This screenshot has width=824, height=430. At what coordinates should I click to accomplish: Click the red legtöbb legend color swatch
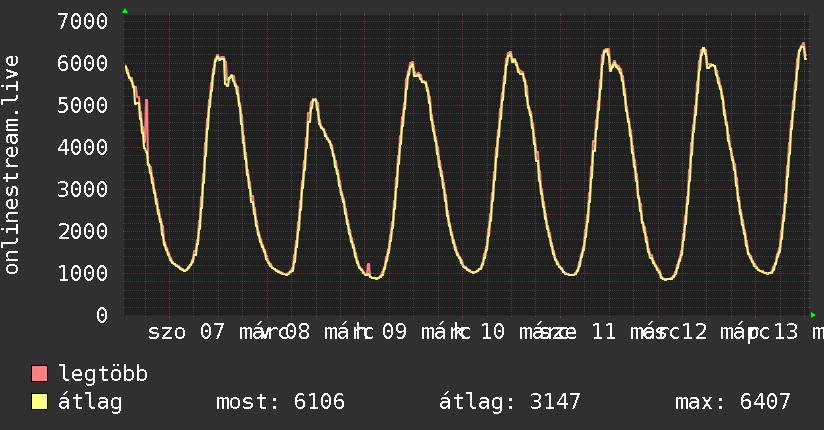tap(40, 374)
